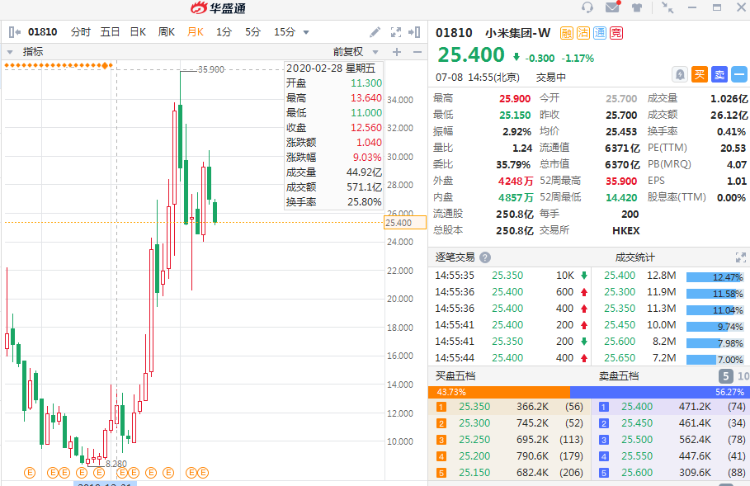Viewport: 750px width, 486px height.
Task: Click the orange 买 buy button
Action: [x=699, y=75]
